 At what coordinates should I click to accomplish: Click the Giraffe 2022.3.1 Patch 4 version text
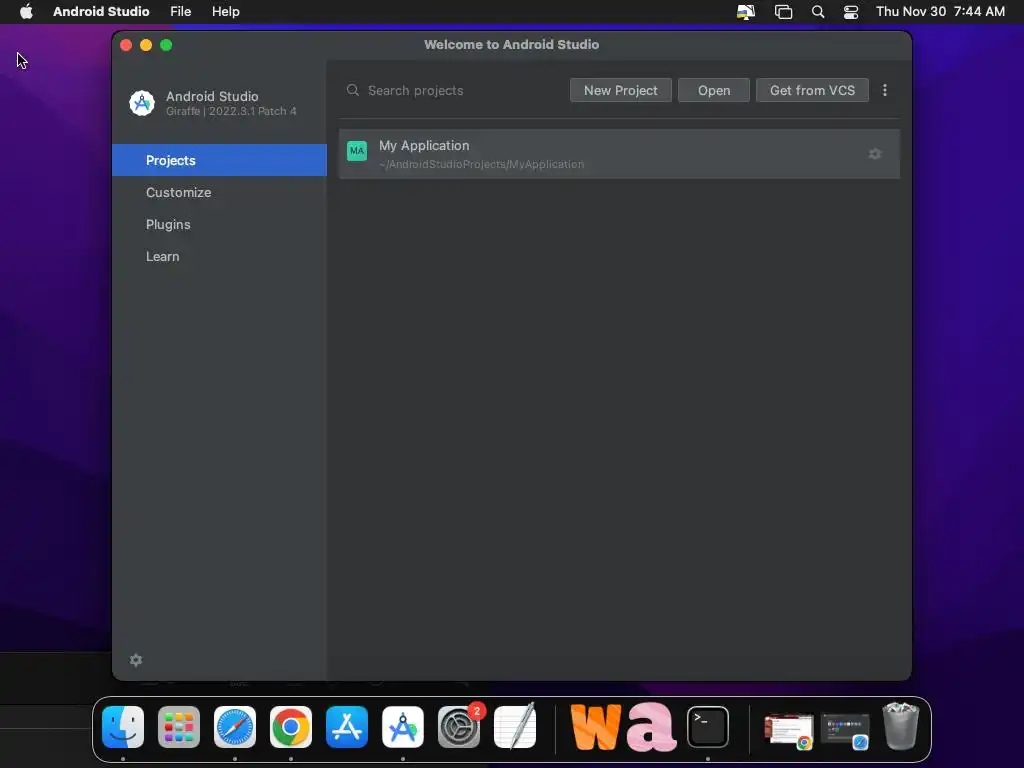click(x=231, y=111)
